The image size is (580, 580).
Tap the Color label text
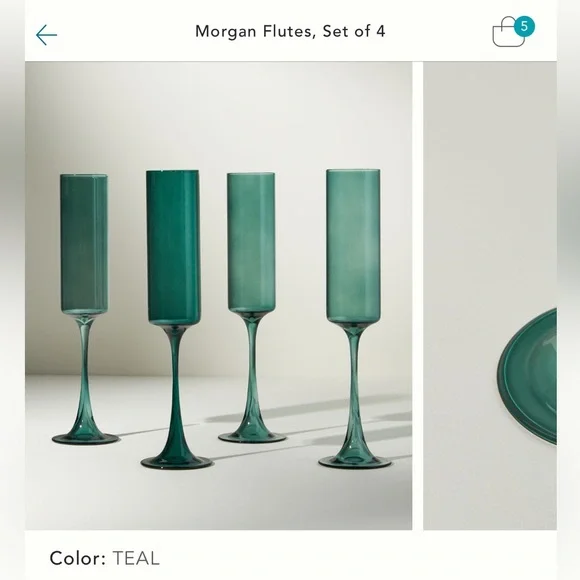pos(78,558)
